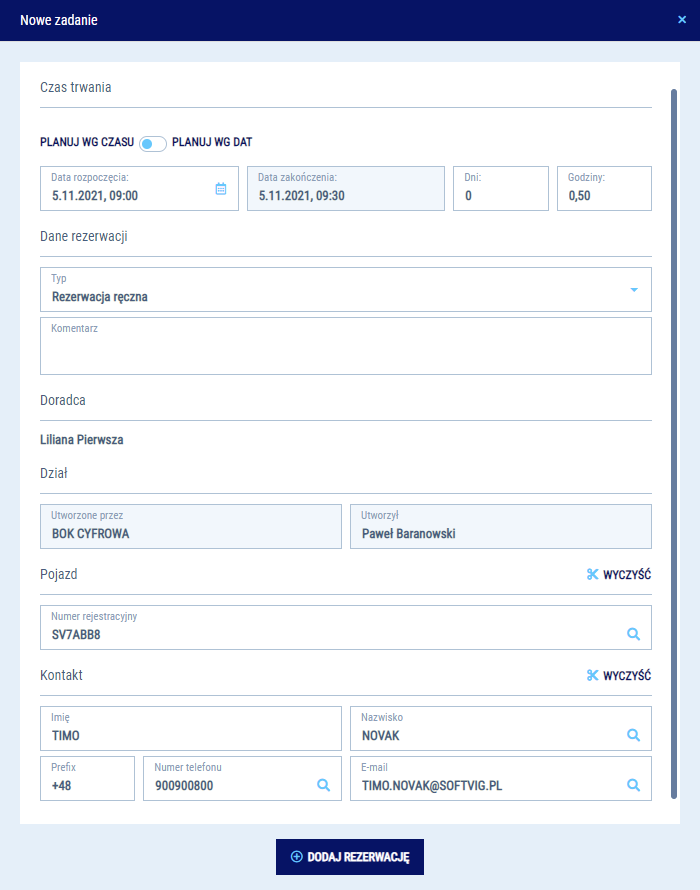Click the DODAJ REZERWACJĘ button

tap(350, 857)
